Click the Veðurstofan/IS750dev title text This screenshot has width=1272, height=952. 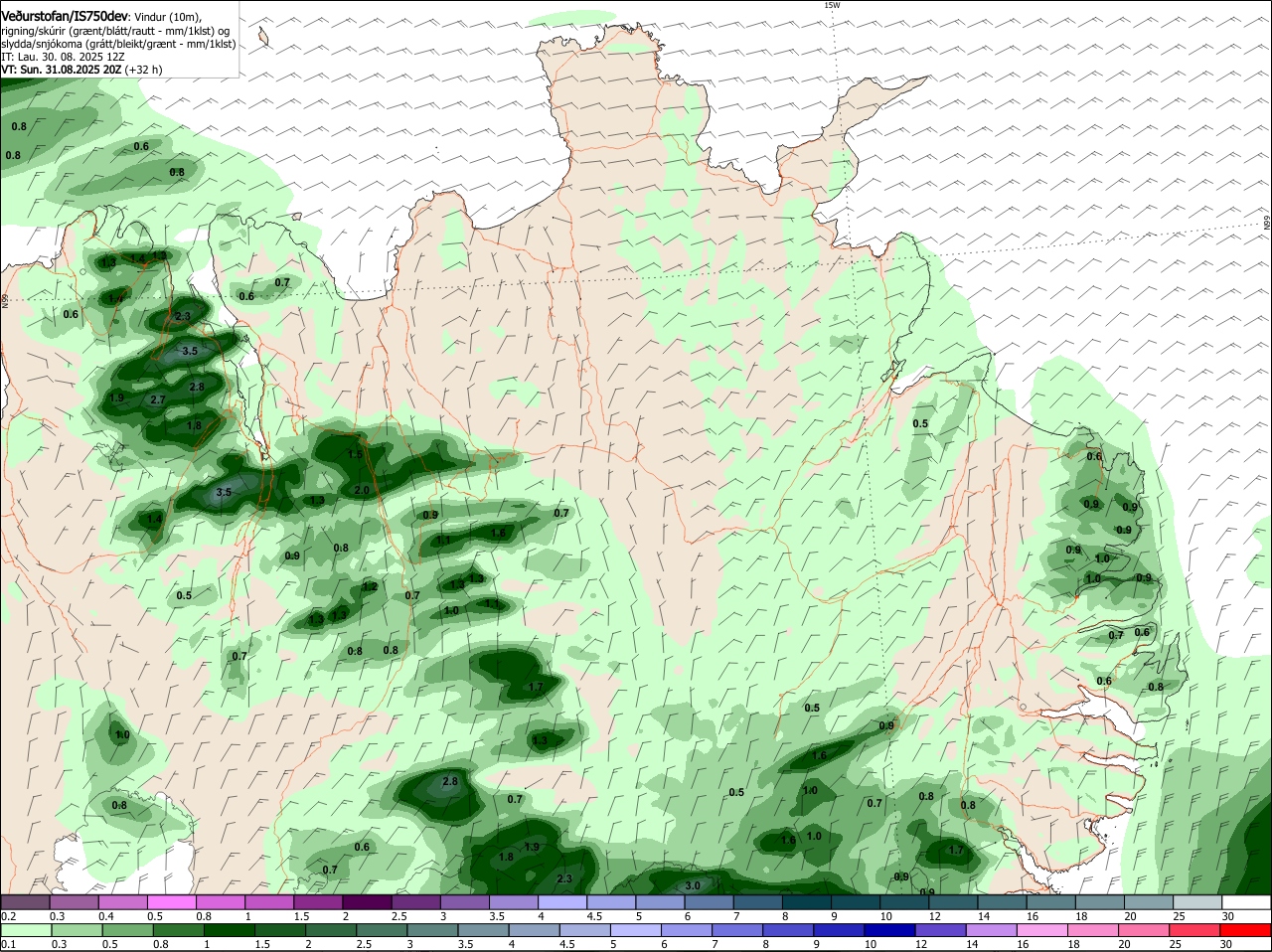pos(64,17)
